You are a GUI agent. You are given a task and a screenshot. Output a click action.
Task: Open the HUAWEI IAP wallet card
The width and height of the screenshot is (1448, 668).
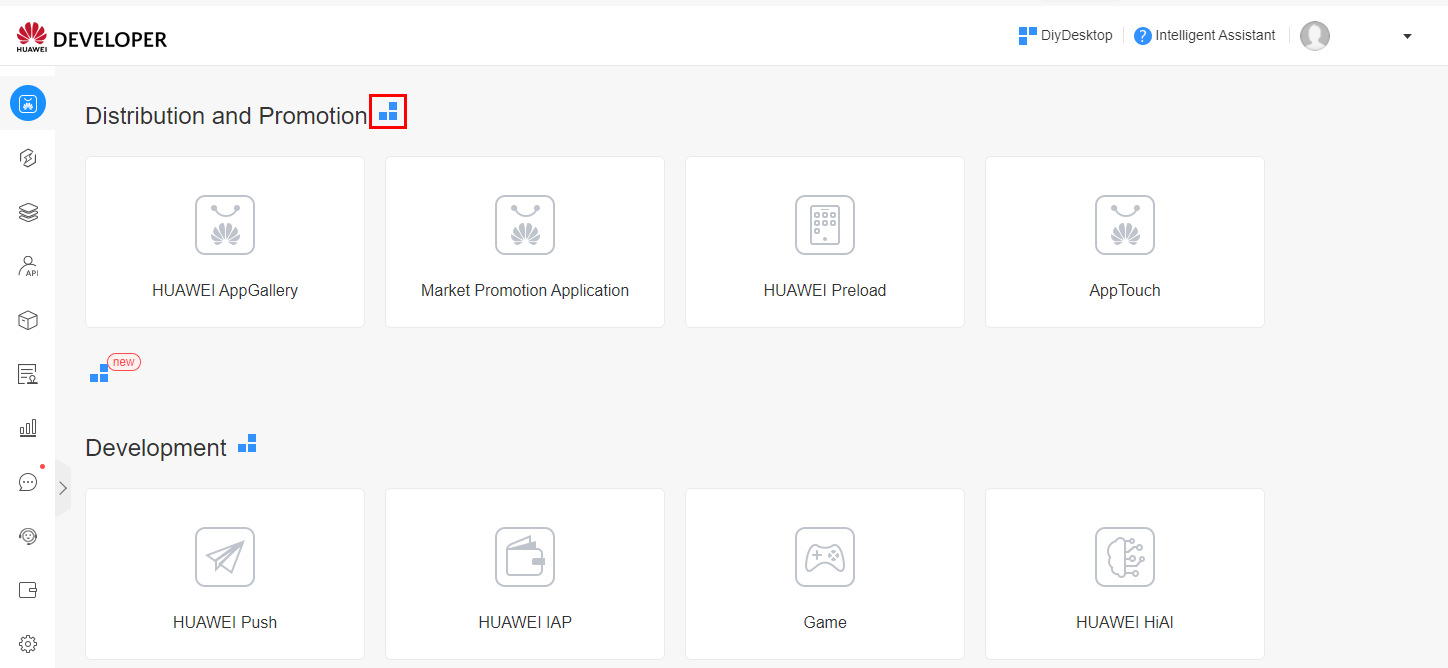pyautogui.click(x=525, y=574)
